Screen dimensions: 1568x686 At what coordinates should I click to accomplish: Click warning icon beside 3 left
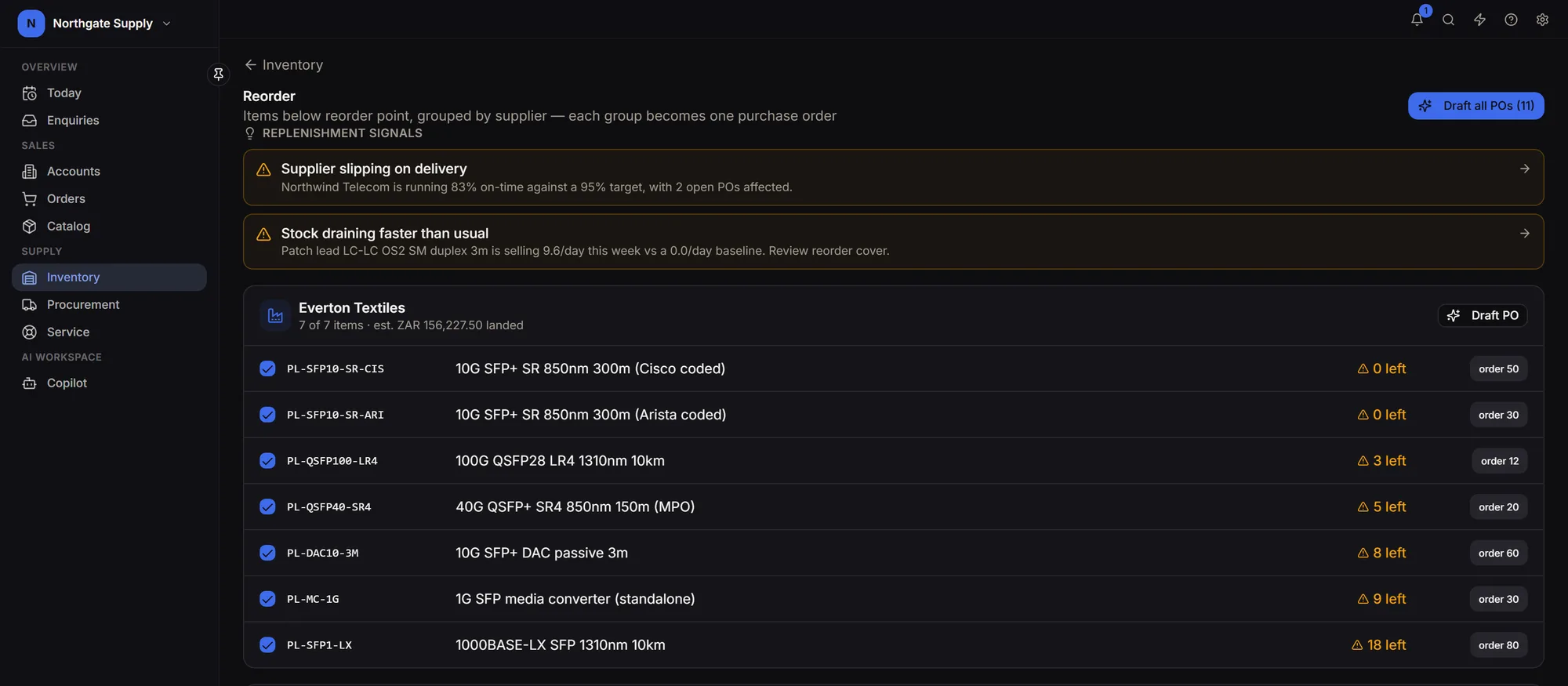click(1363, 461)
